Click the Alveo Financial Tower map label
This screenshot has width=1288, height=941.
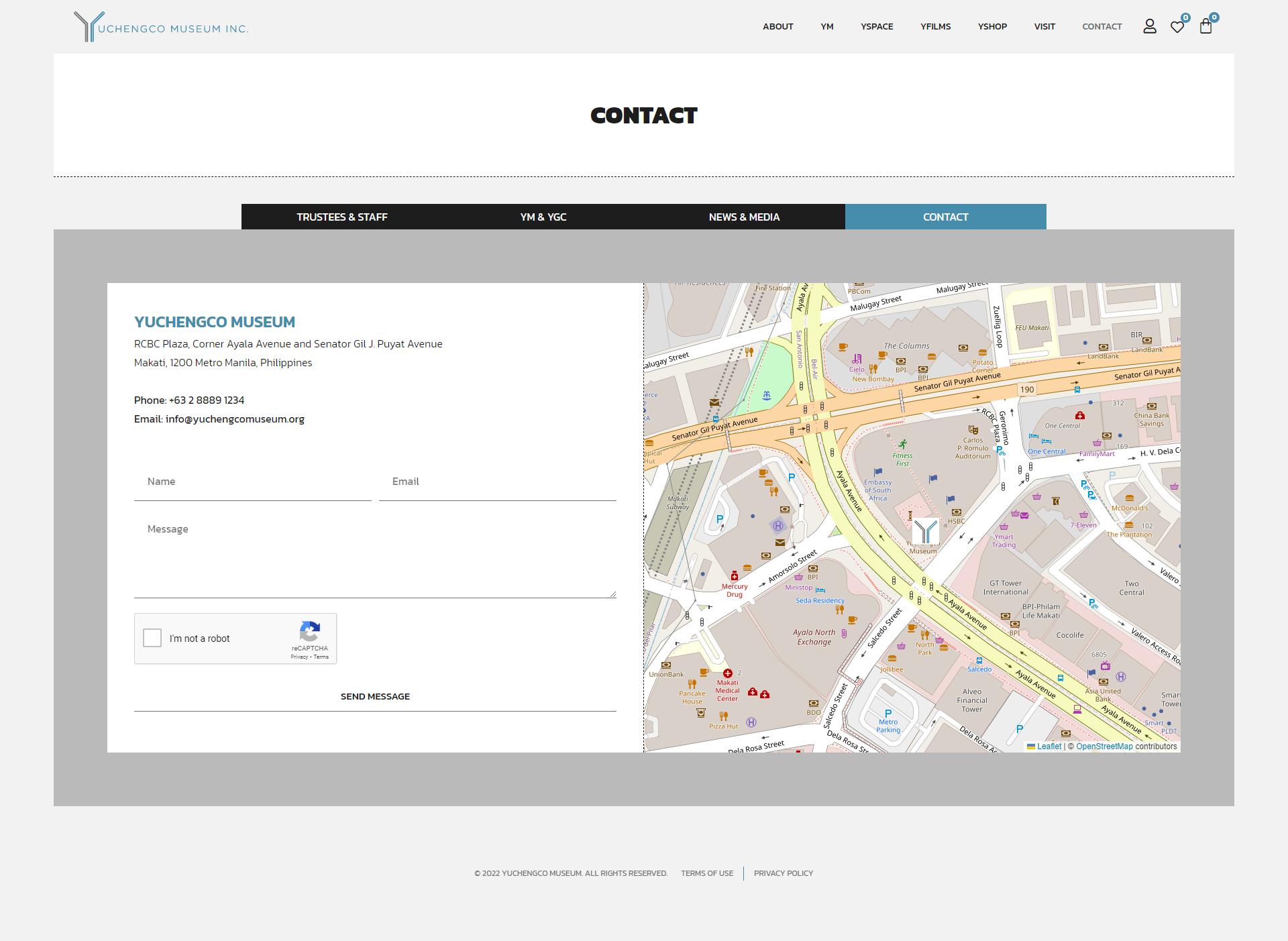point(972,700)
